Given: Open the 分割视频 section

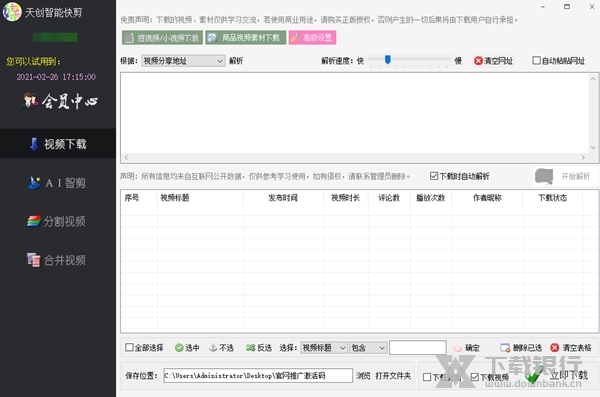Looking at the screenshot, I should [x=58, y=221].
